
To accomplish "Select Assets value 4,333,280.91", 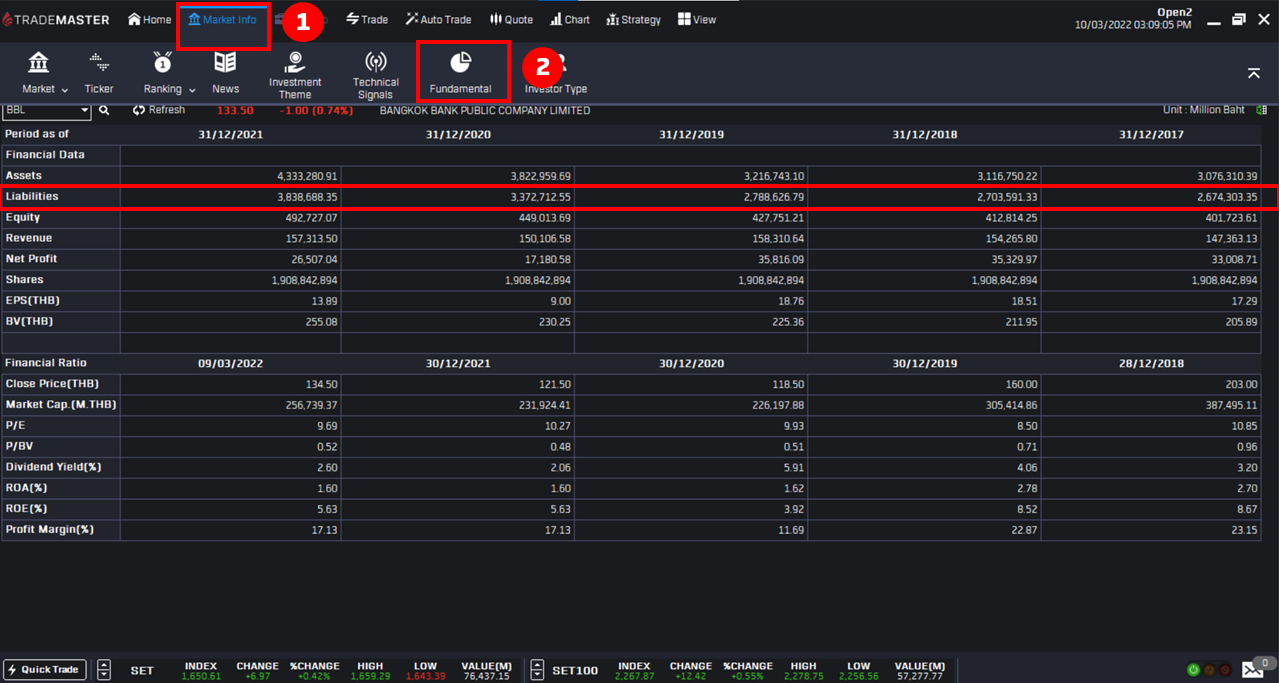I will point(307,176).
